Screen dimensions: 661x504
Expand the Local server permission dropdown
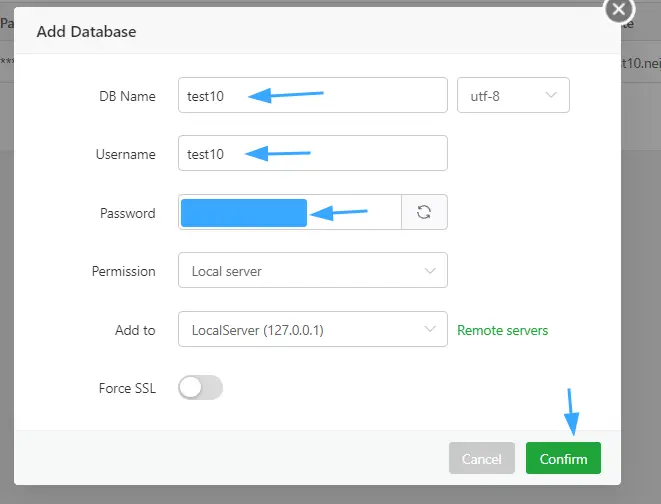311,271
